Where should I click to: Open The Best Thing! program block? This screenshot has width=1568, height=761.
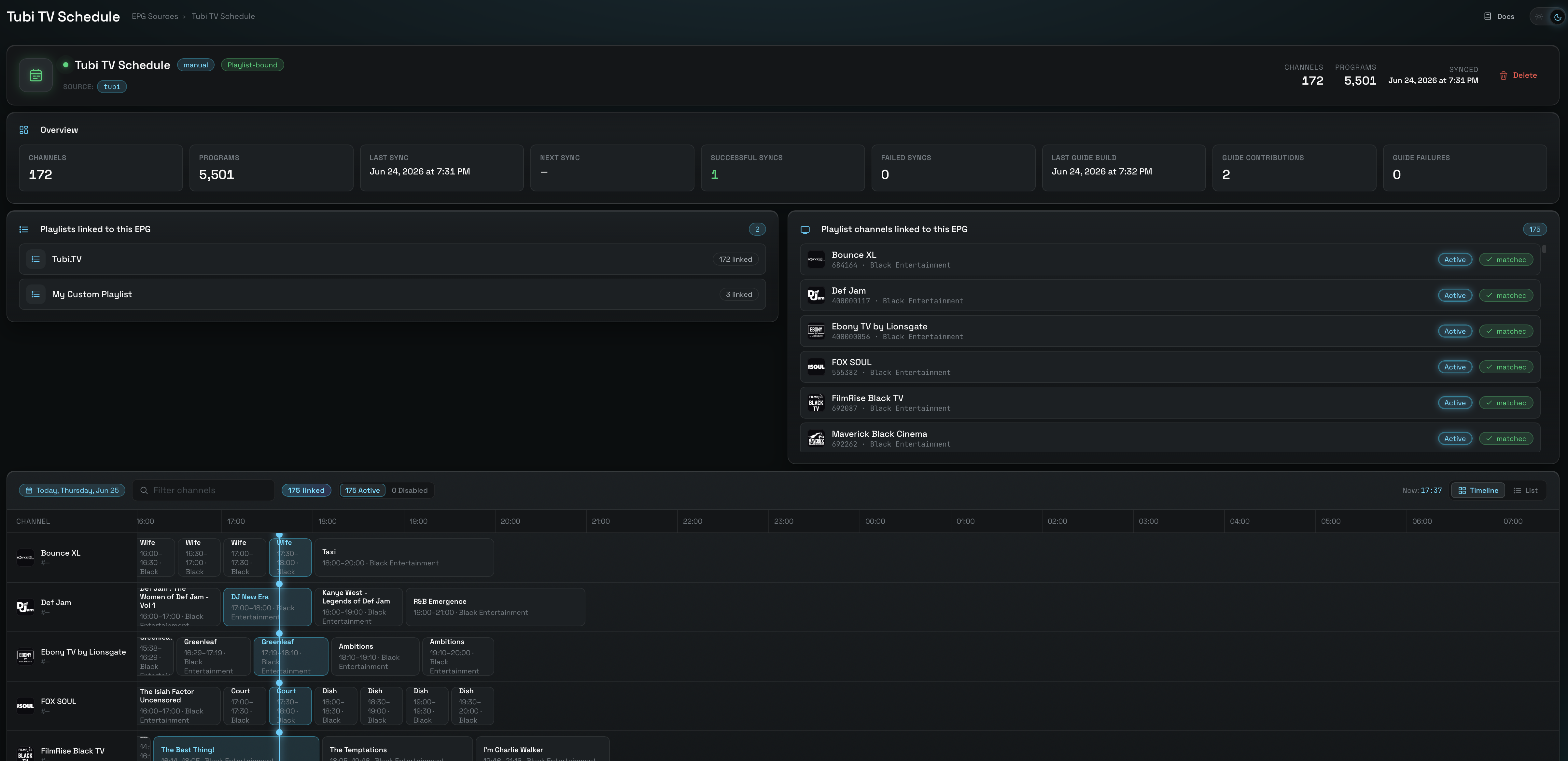coord(236,749)
